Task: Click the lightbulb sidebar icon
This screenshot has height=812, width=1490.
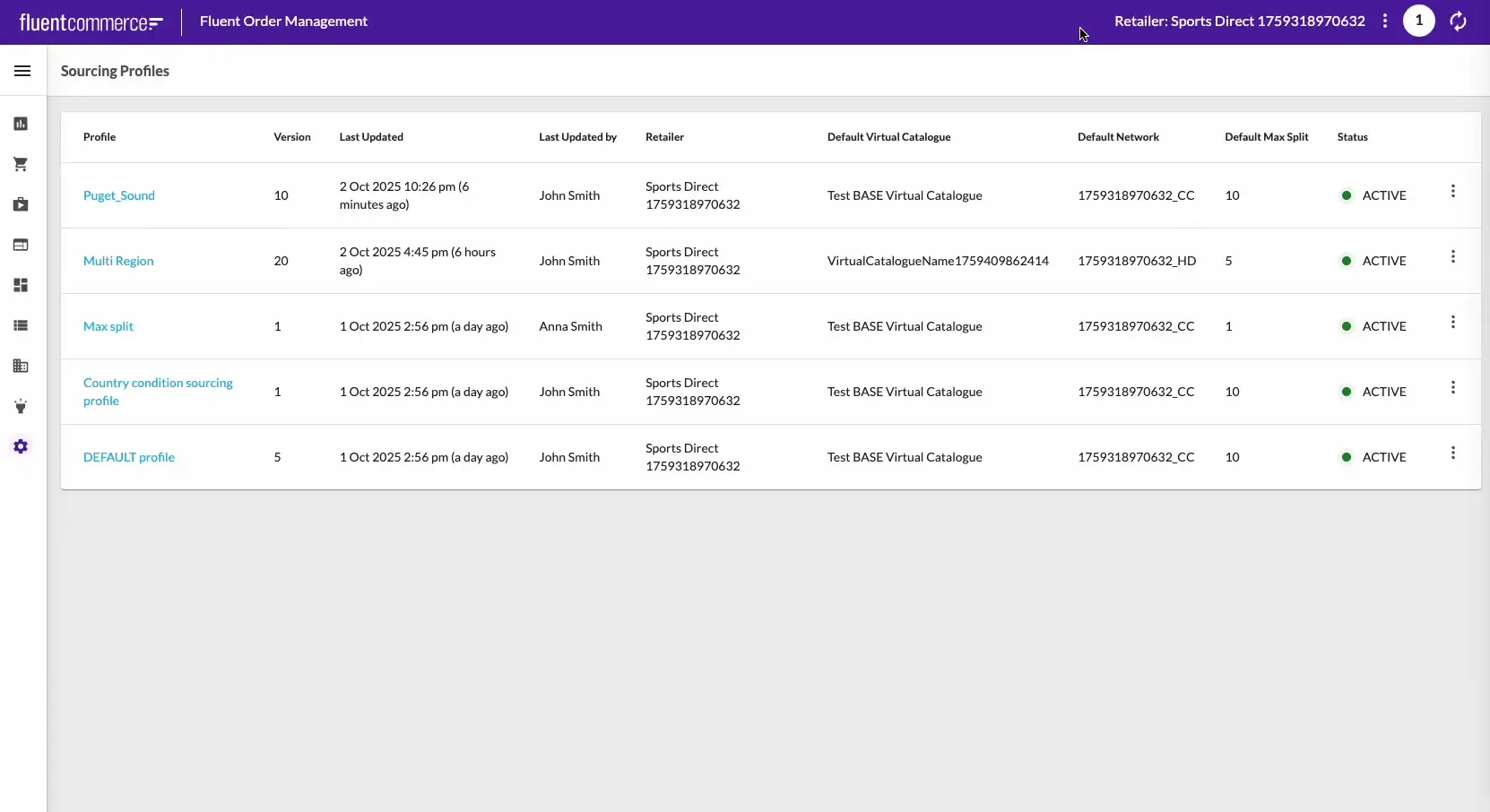Action: click(x=21, y=406)
